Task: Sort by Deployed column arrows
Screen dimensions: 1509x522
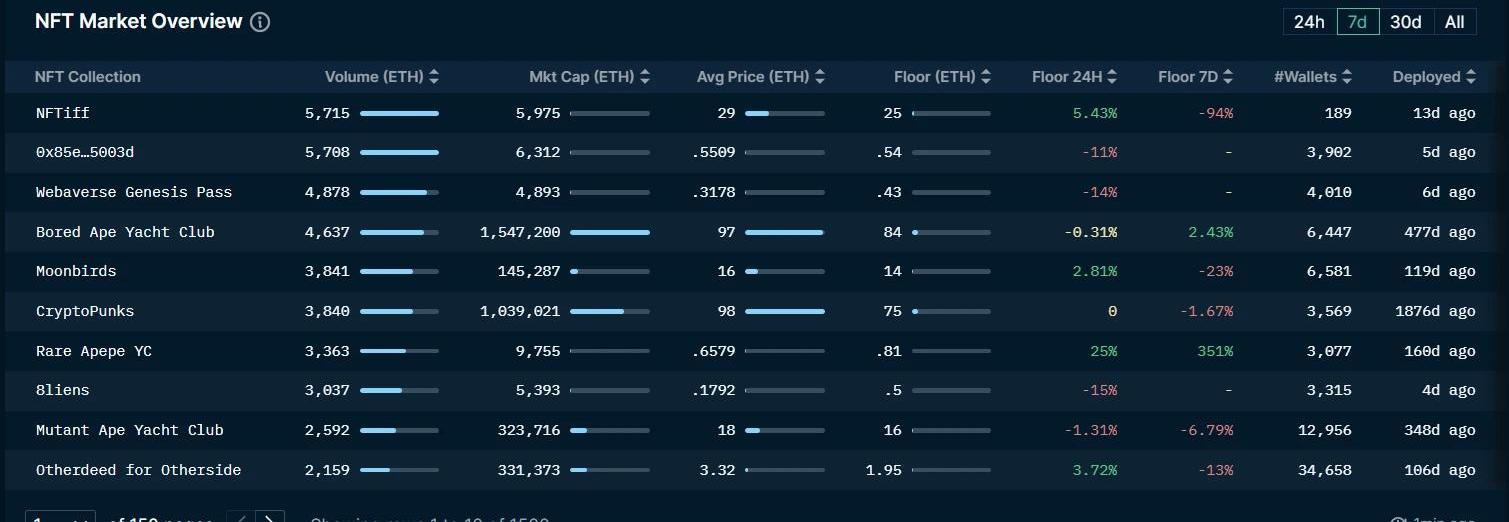Action: point(1471,77)
